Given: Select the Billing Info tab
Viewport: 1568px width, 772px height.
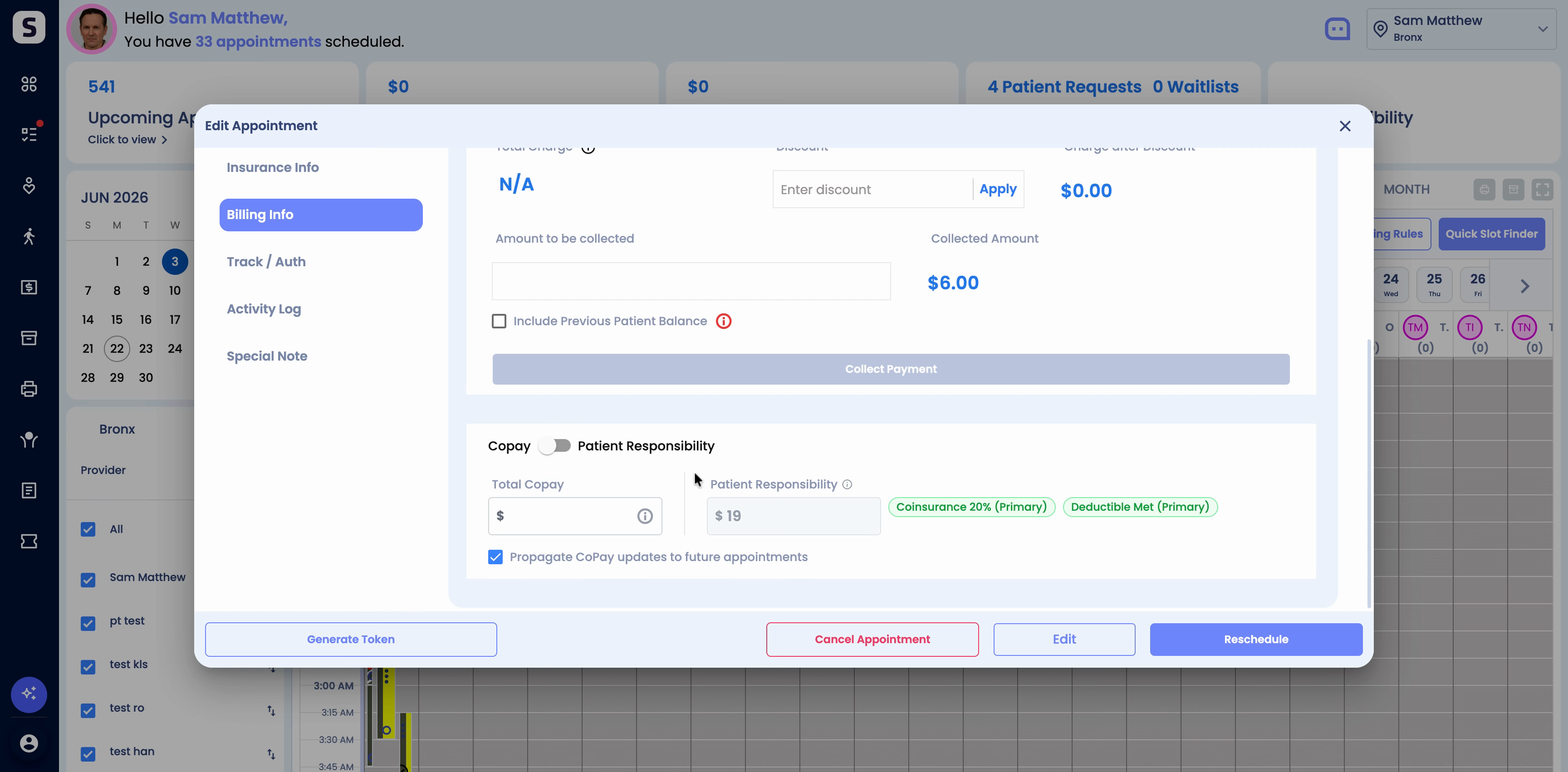Looking at the screenshot, I should [321, 215].
